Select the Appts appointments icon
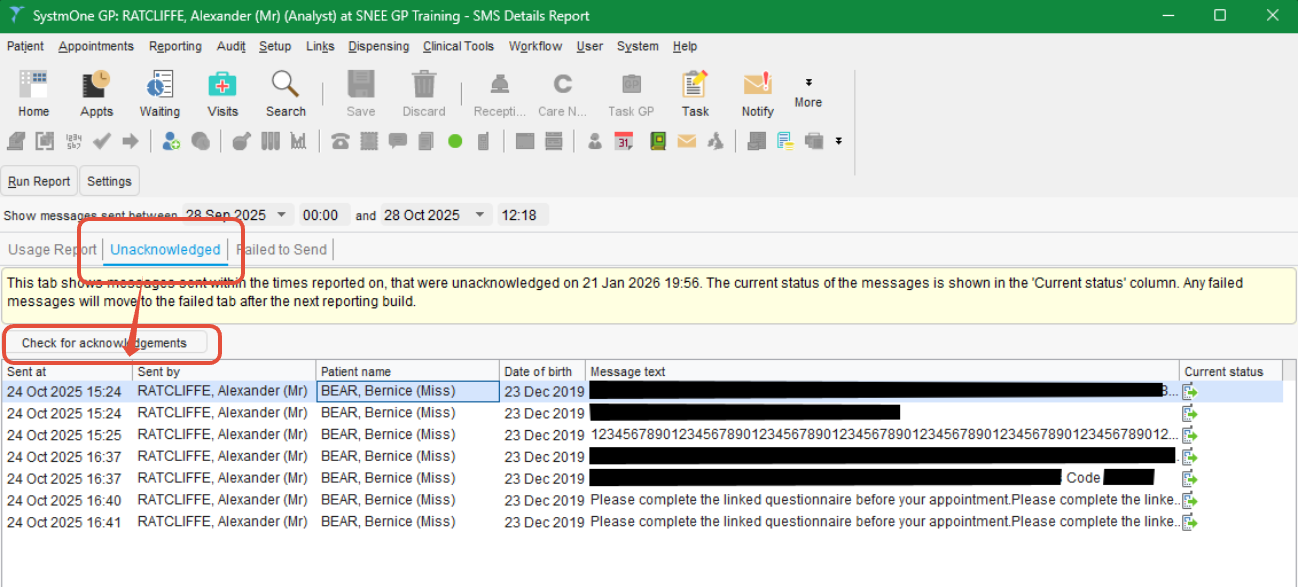The width and height of the screenshot is (1298, 587). [x=96, y=92]
